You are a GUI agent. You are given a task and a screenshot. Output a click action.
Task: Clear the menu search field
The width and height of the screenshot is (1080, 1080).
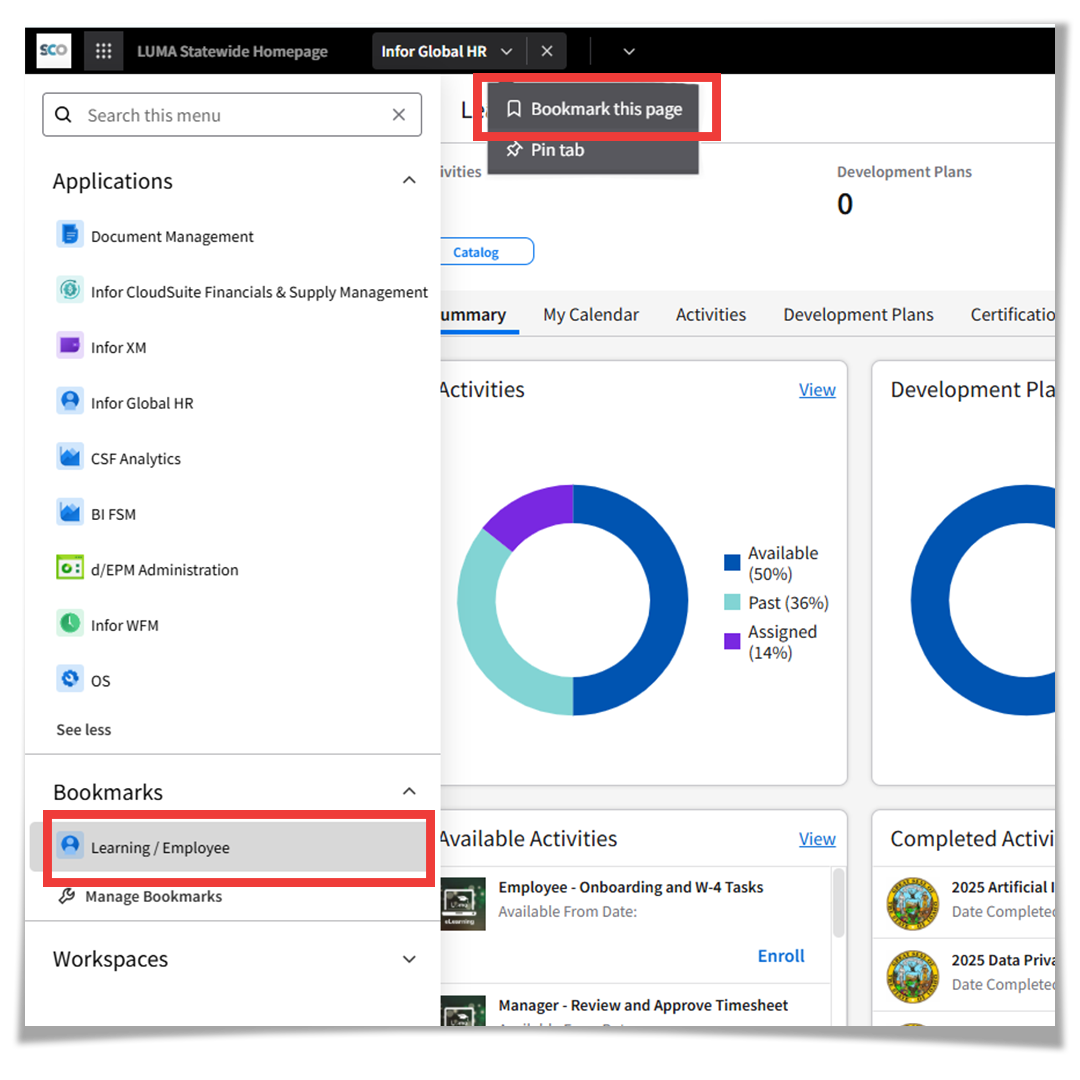[x=399, y=115]
